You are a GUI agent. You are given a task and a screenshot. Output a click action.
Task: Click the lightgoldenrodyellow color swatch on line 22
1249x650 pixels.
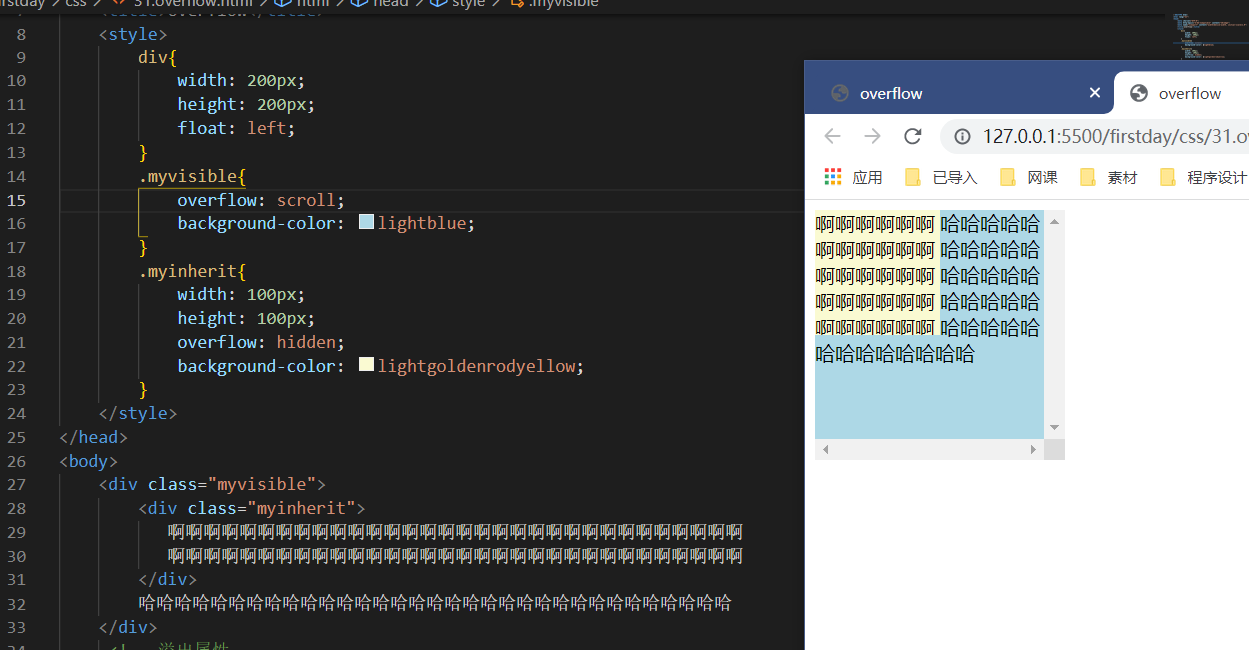(366, 365)
